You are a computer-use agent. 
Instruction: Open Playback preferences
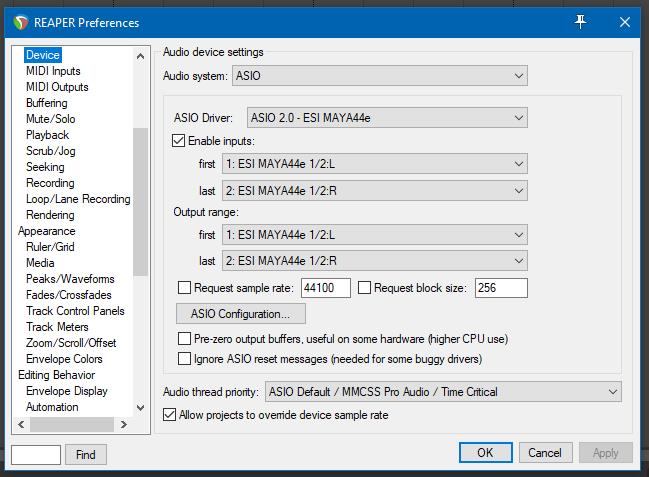[x=47, y=135]
